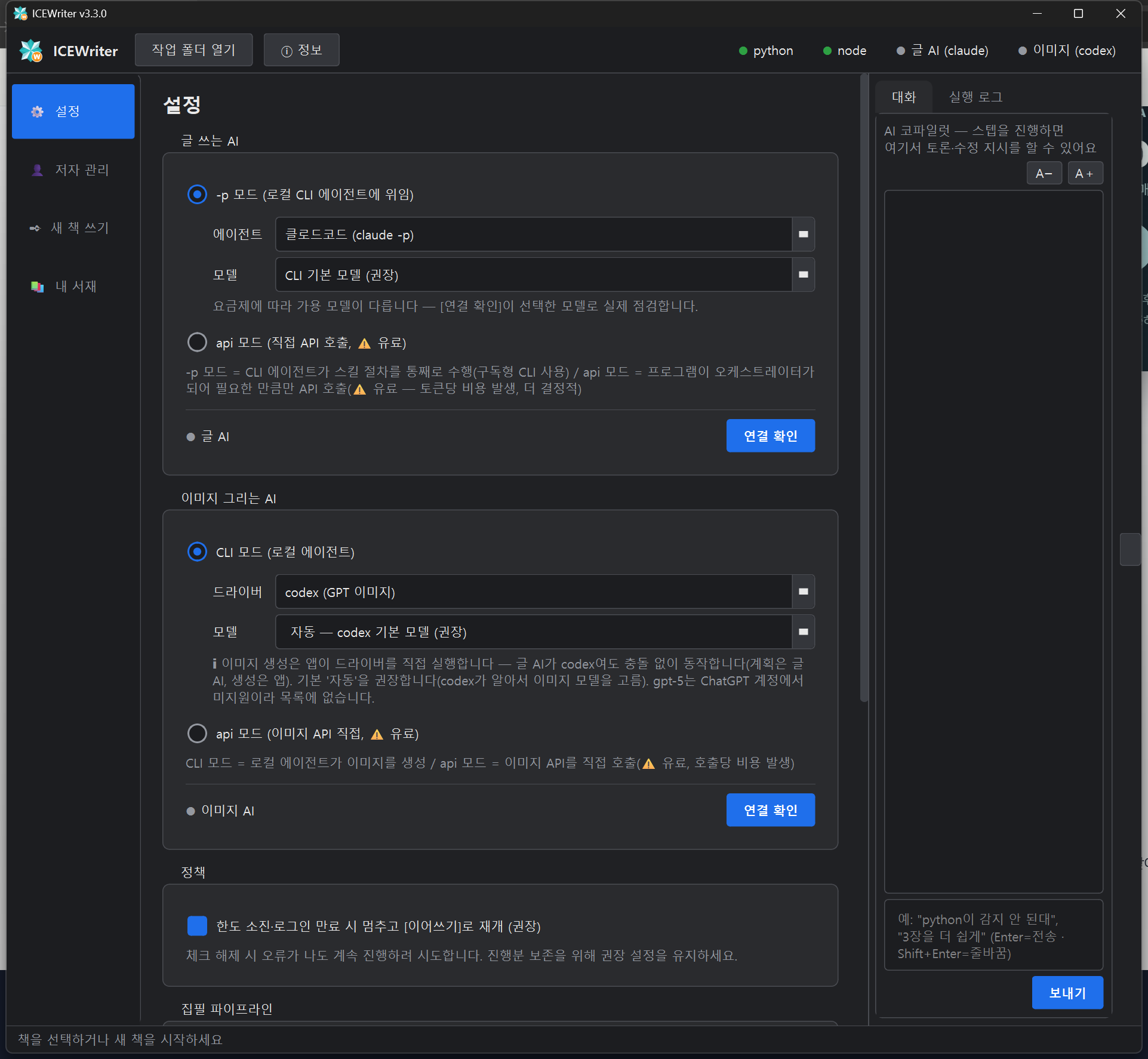Click the status dot beside 이미지 AI in settings card
Image resolution: width=1148 pixels, height=1059 pixels.
[191, 811]
